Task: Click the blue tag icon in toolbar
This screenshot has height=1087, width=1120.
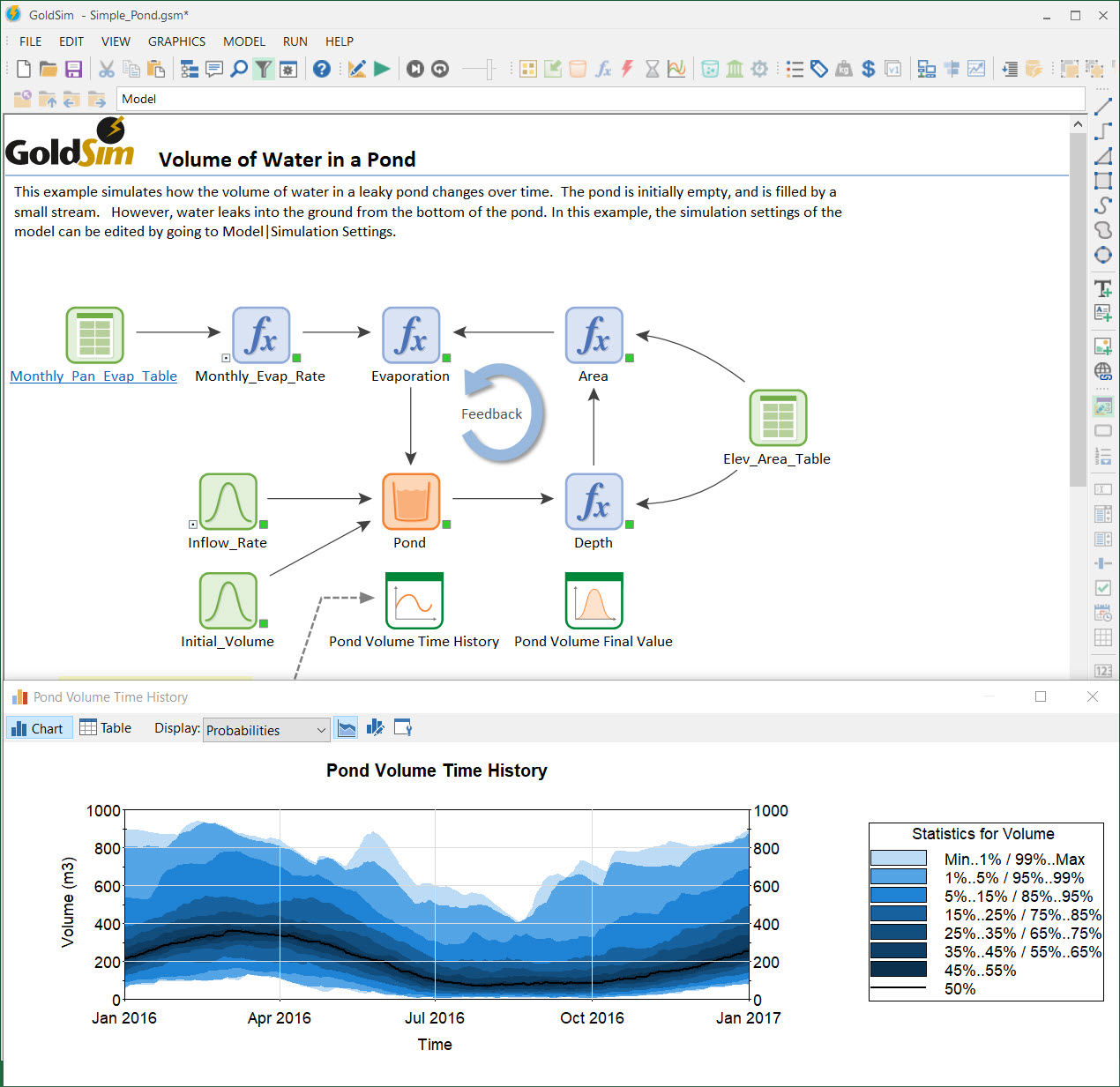Action: pos(819,69)
